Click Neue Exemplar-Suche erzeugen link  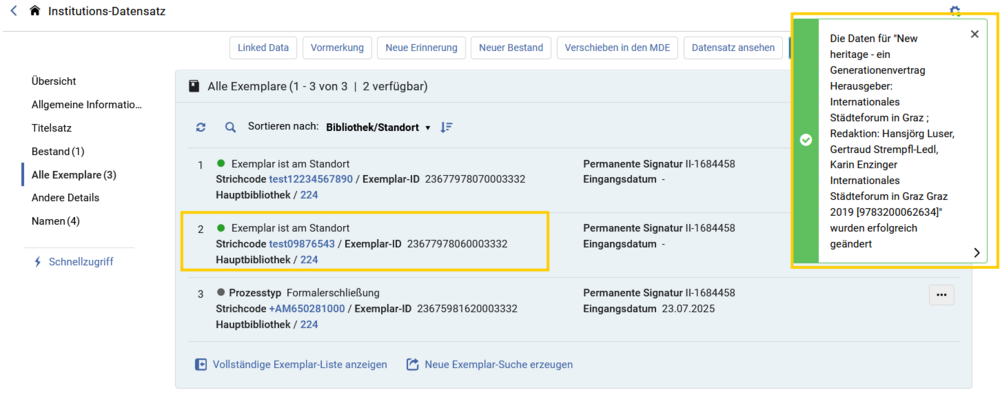point(490,364)
